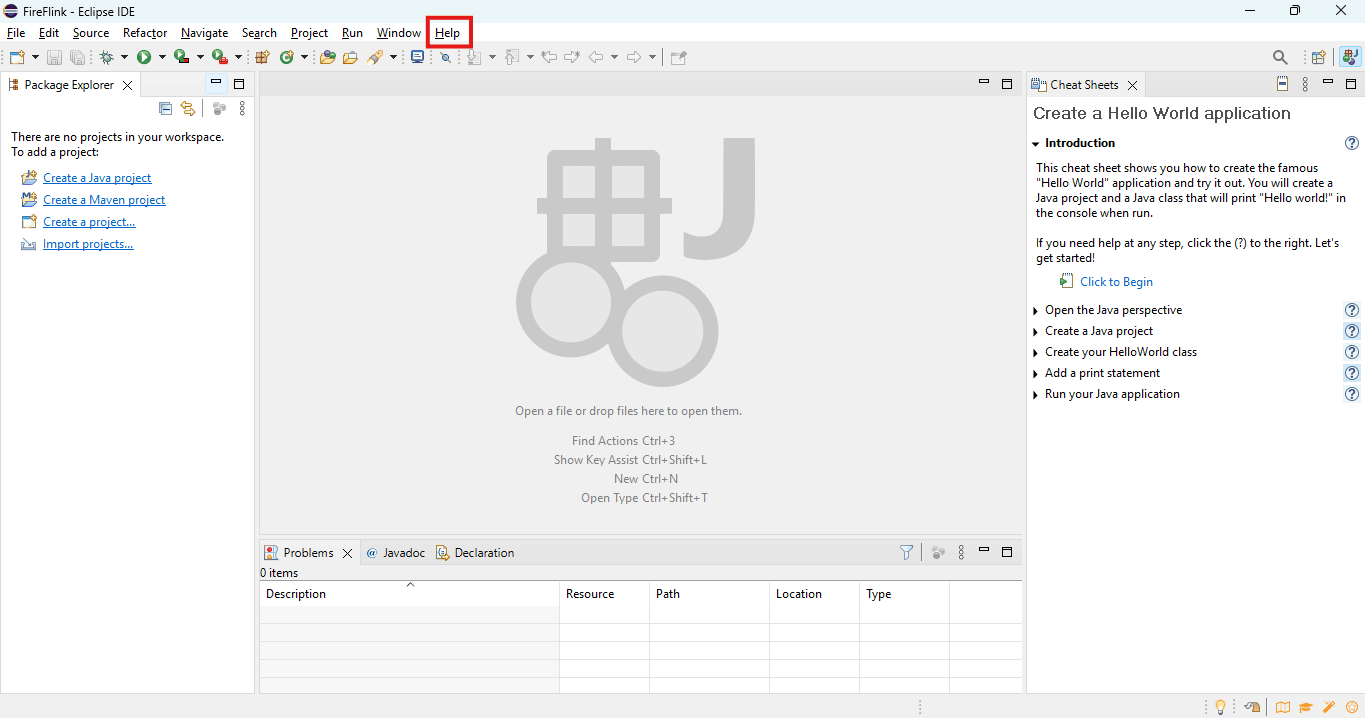Toggle Link with Editor in Package Explorer
The image size is (1365, 718).
click(x=188, y=109)
